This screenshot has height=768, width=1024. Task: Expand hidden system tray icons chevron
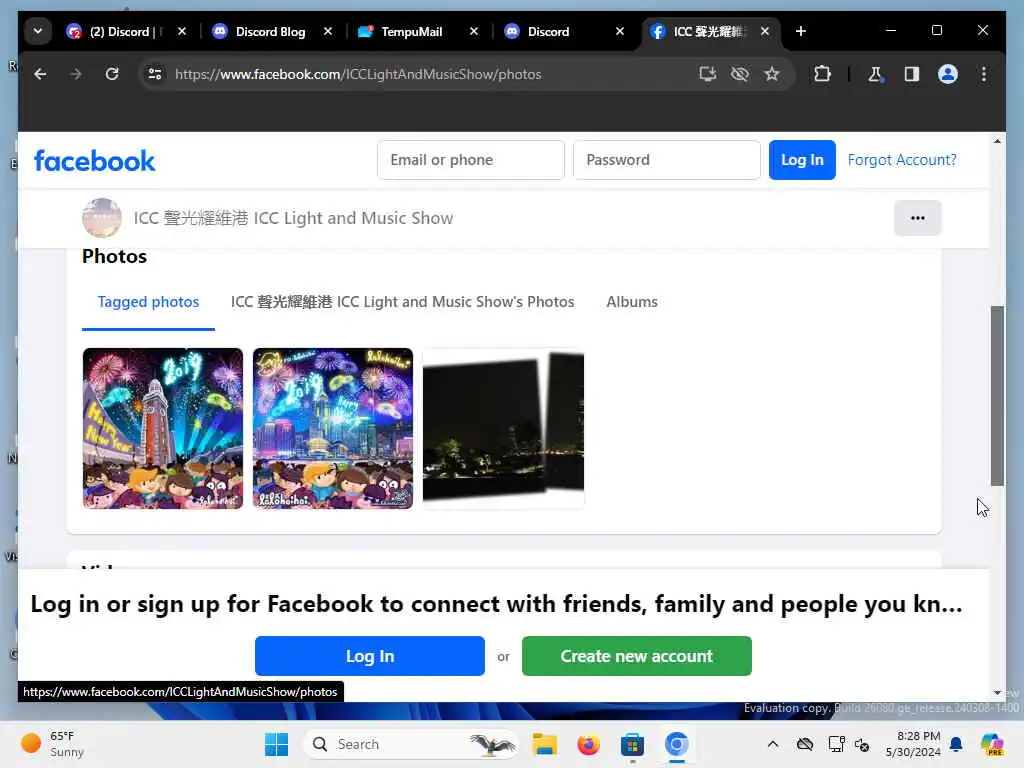(773, 744)
